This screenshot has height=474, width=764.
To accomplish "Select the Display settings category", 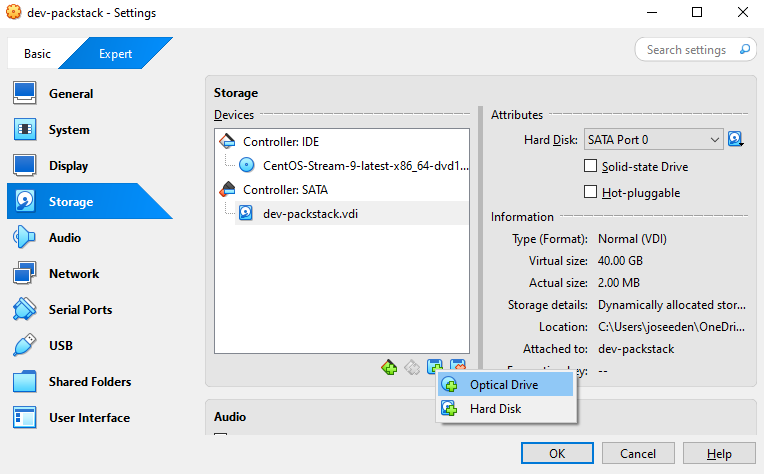I will (x=68, y=166).
